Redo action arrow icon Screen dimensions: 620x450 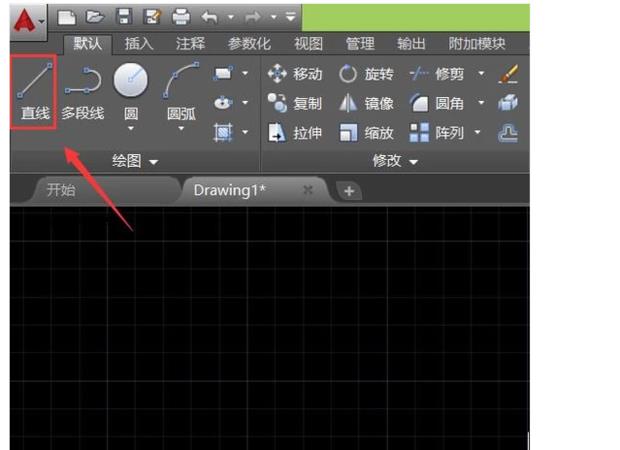(x=253, y=17)
